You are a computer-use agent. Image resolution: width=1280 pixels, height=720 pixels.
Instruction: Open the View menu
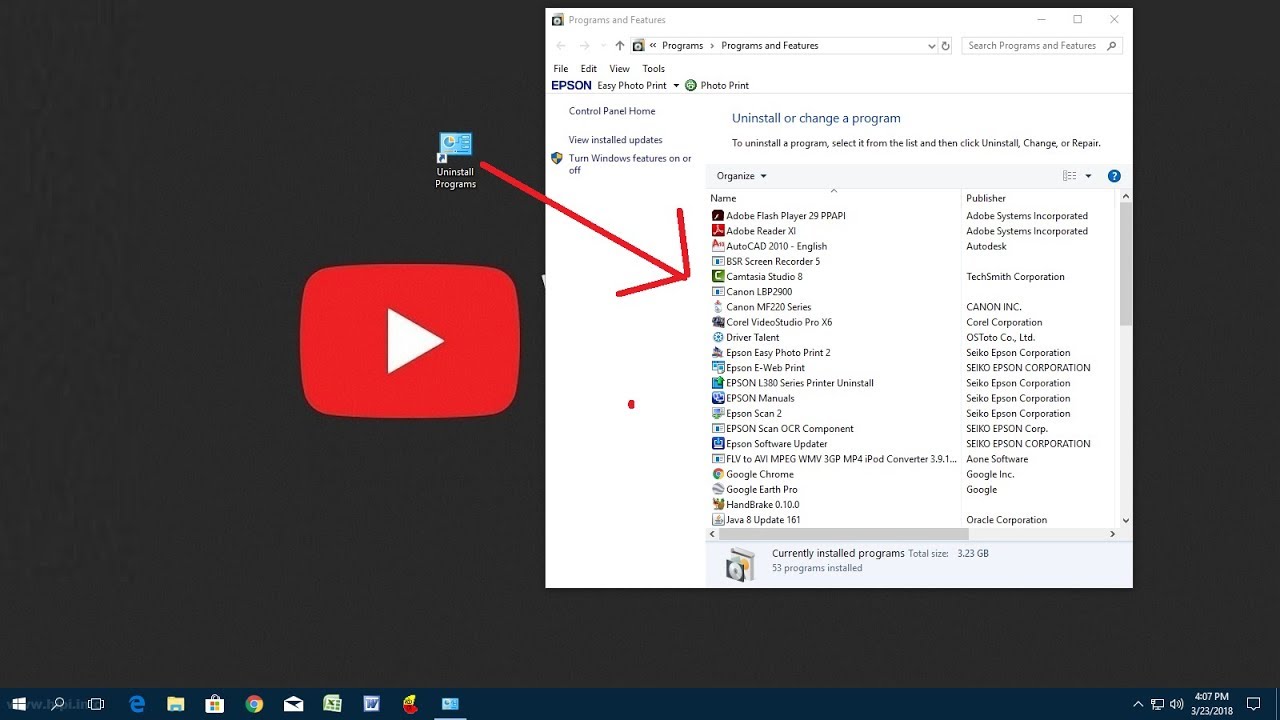pyautogui.click(x=620, y=69)
